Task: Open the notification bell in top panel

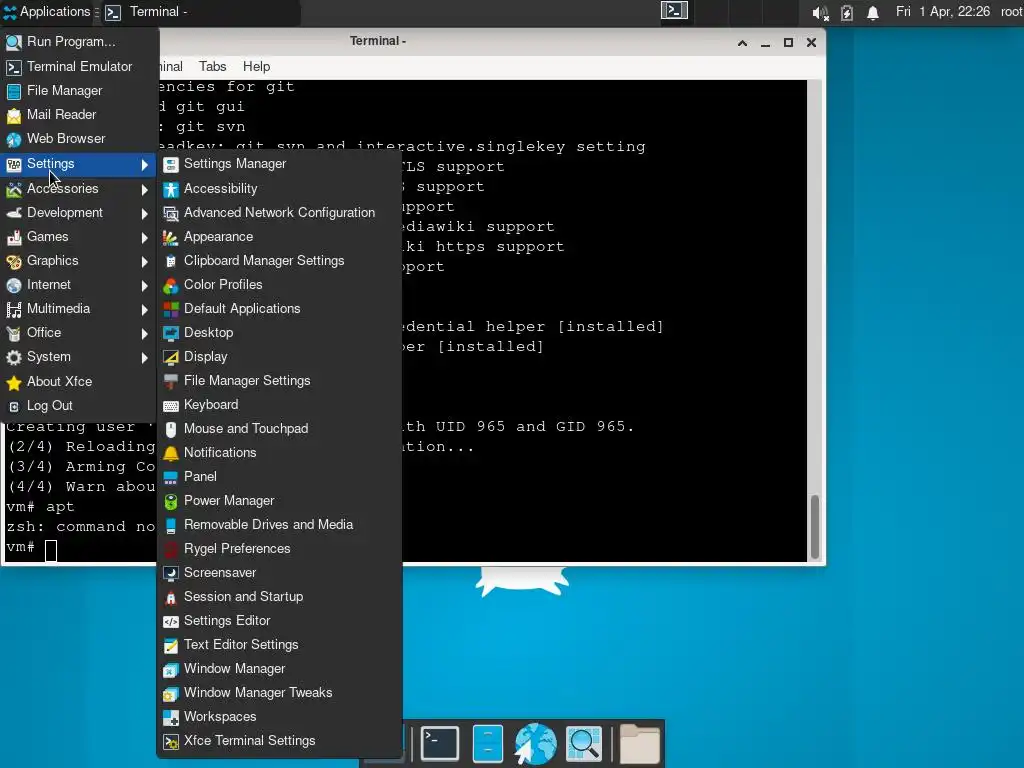Action: click(872, 12)
